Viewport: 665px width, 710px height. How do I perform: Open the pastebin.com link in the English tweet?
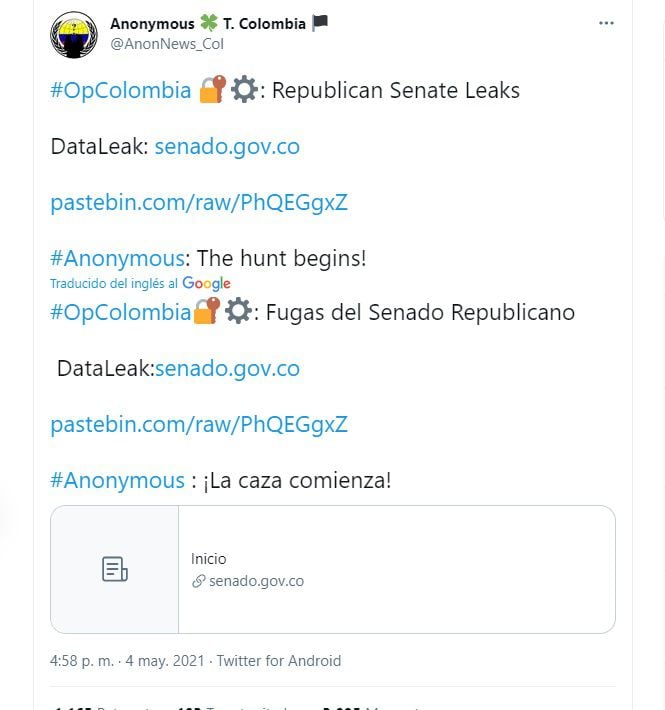199,202
